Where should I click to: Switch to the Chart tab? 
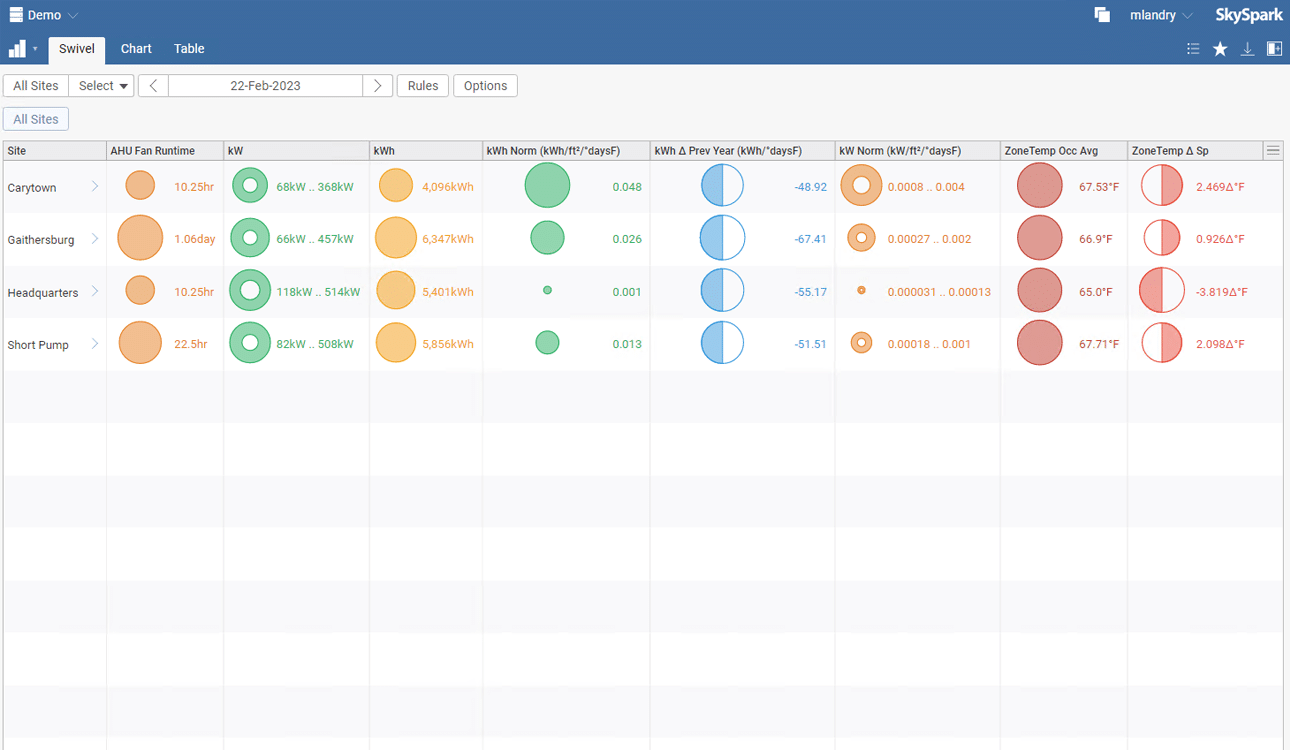point(136,49)
